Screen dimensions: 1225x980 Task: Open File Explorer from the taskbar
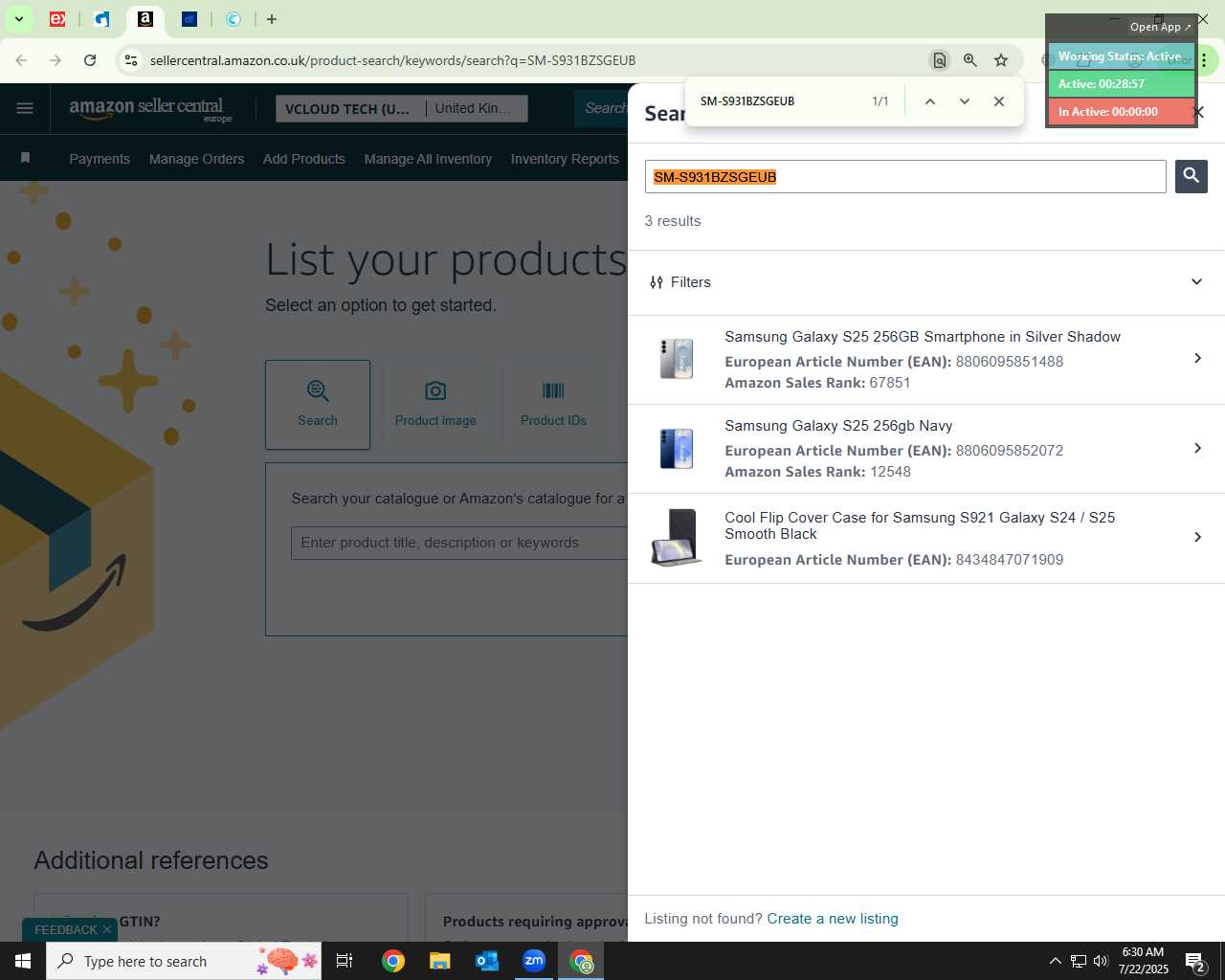point(439,961)
